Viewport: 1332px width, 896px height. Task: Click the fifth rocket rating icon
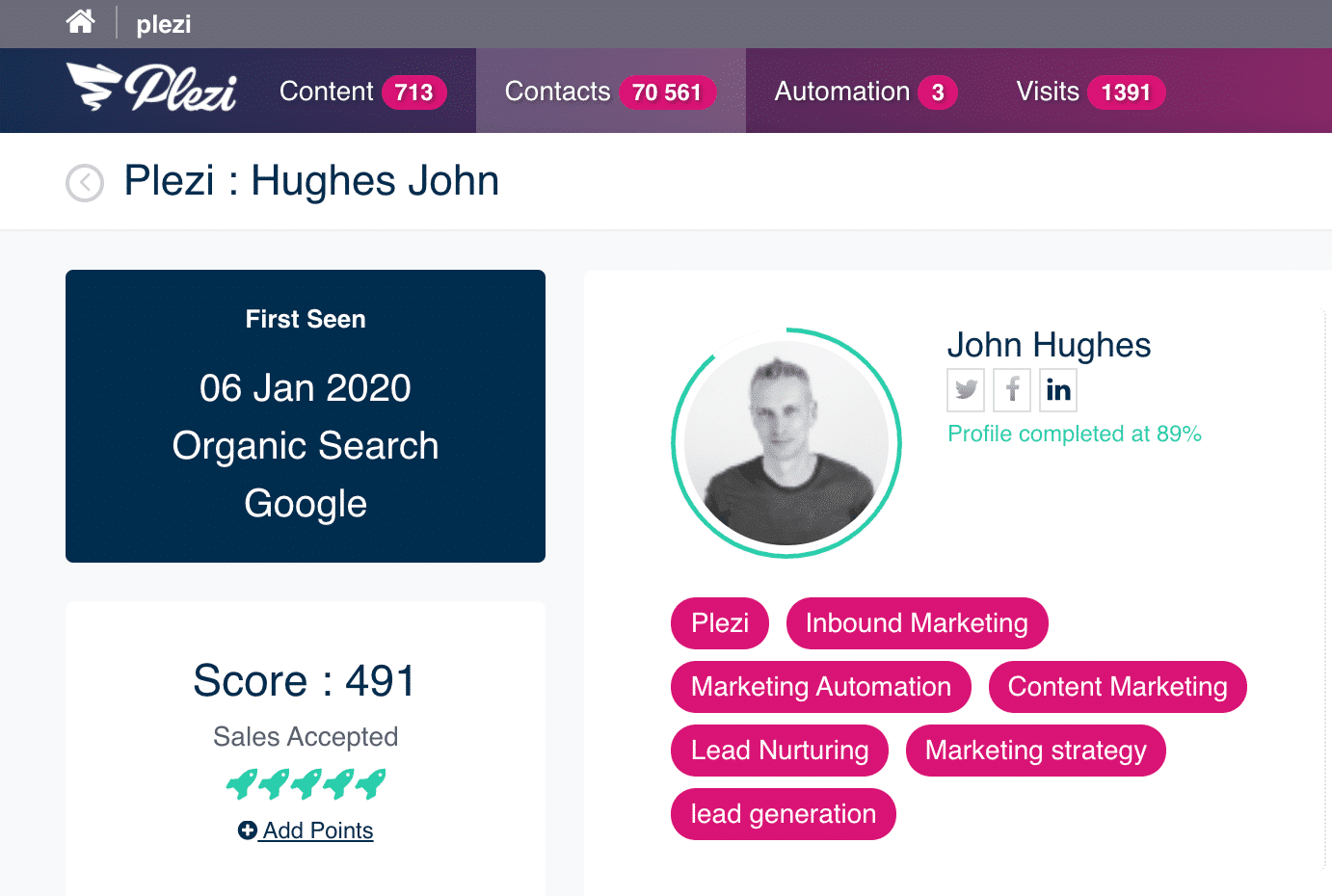click(370, 783)
